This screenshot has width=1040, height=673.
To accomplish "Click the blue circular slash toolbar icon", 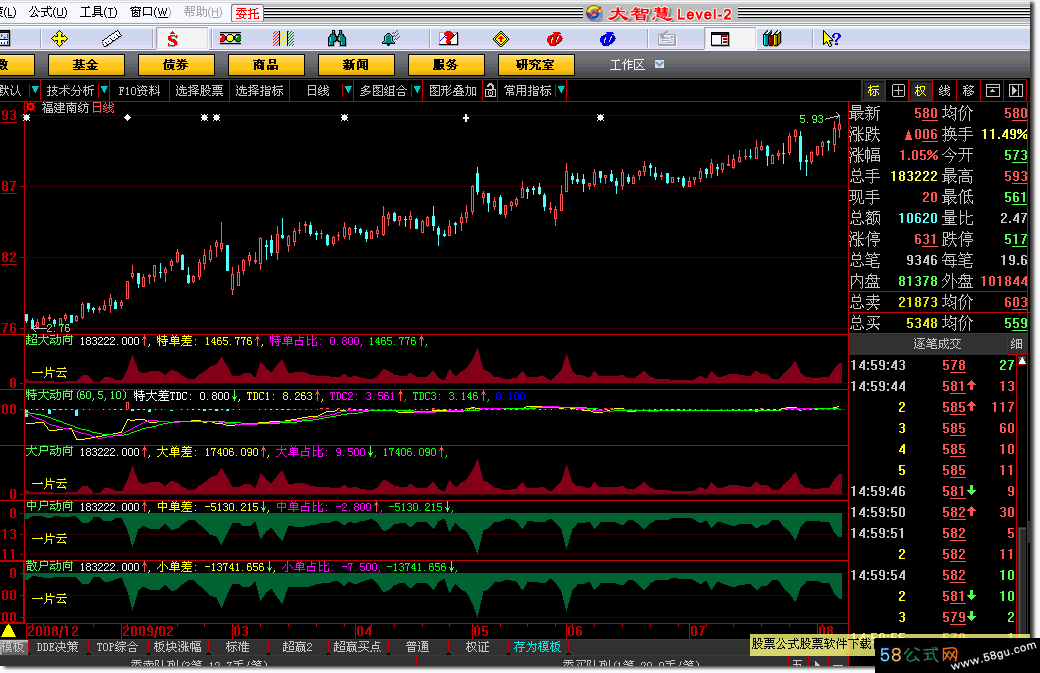I will pyautogui.click(x=608, y=39).
